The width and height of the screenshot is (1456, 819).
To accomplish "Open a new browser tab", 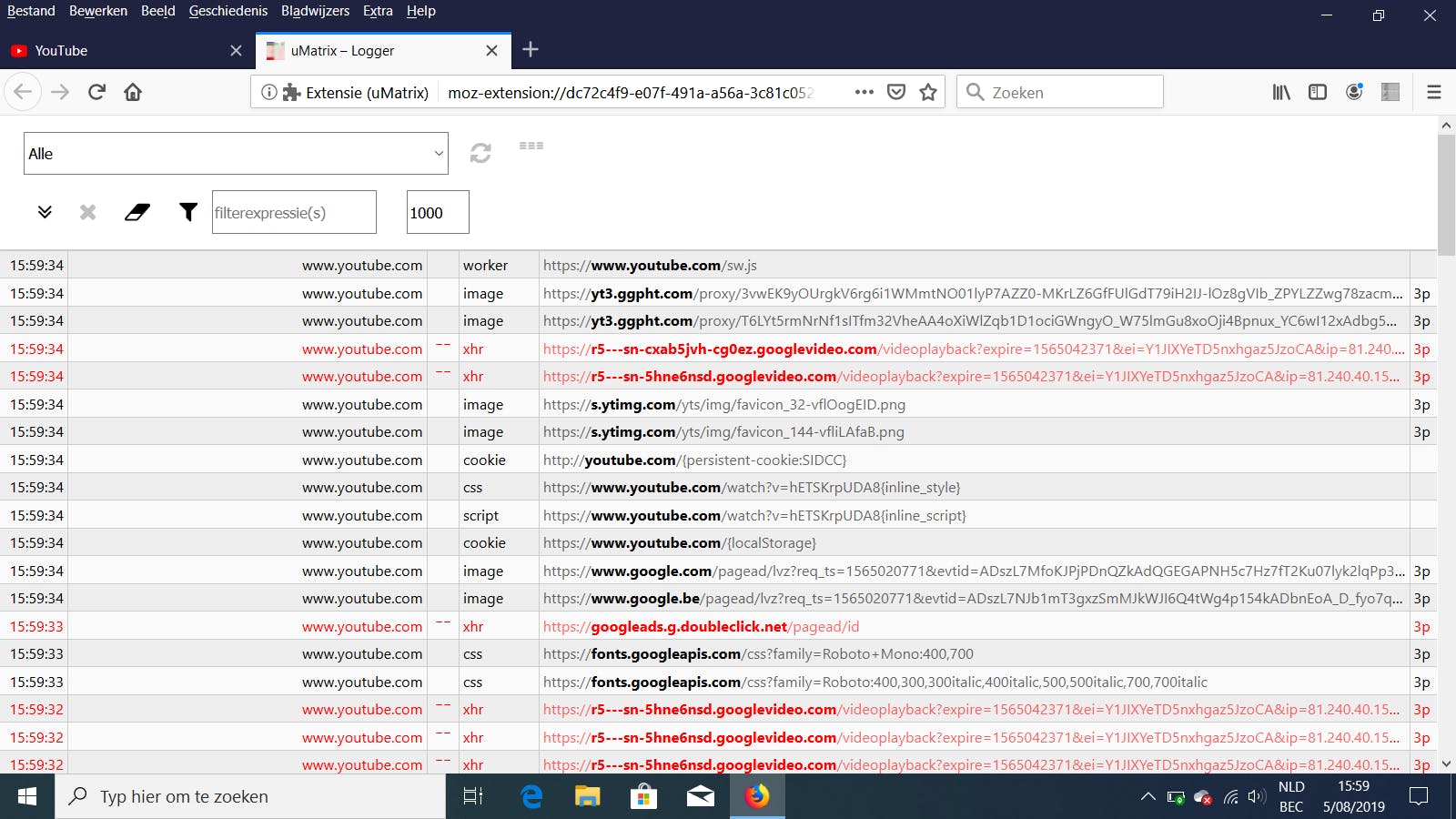I will 531,50.
